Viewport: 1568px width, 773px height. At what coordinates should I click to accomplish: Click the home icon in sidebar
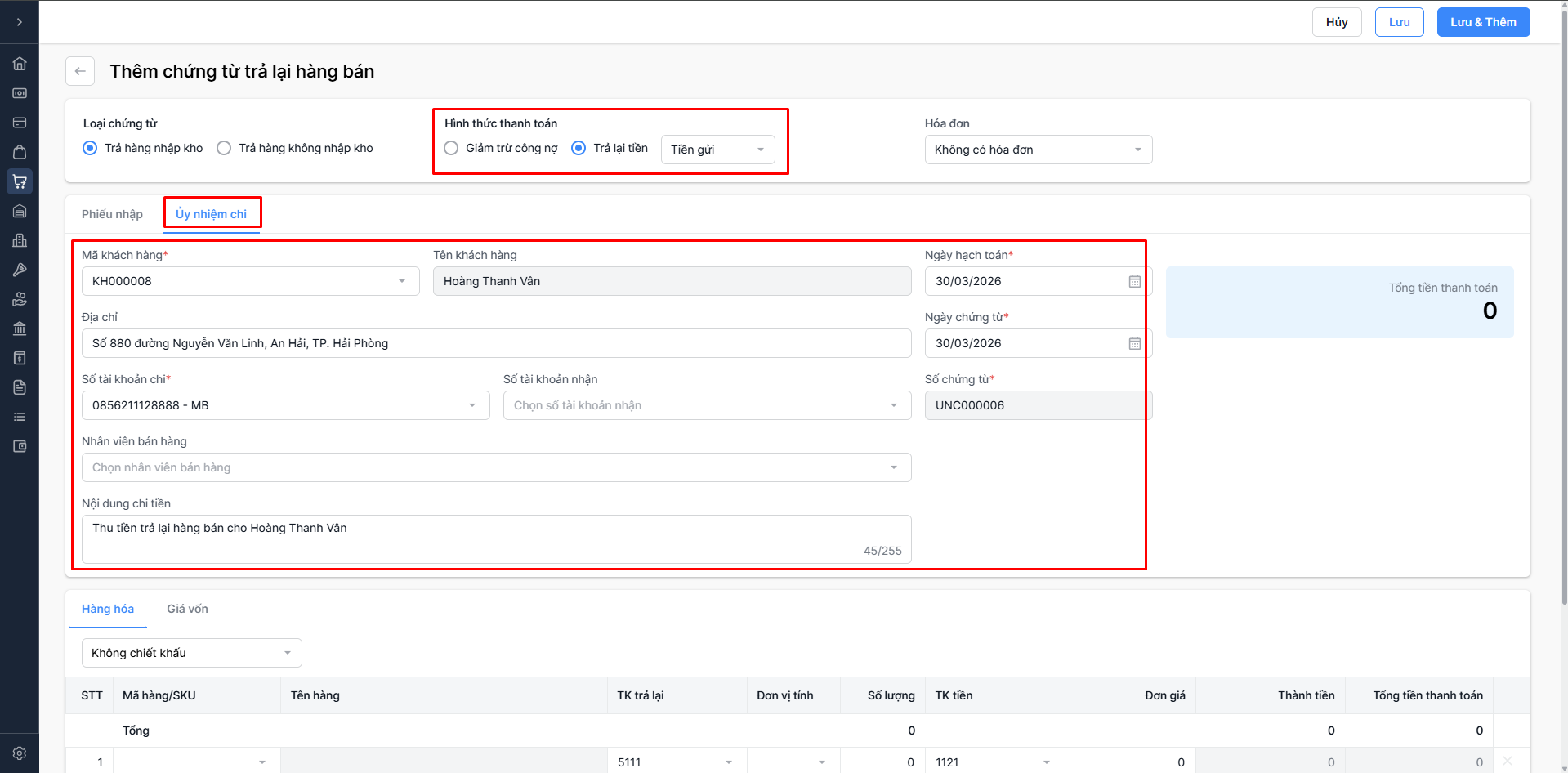(x=20, y=64)
